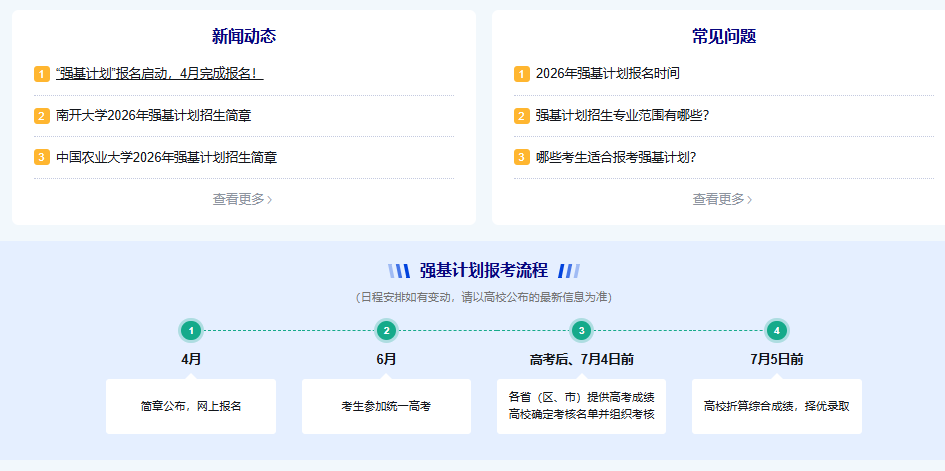Open 强基计划招生专业范围有哪些 question

click(x=622, y=116)
